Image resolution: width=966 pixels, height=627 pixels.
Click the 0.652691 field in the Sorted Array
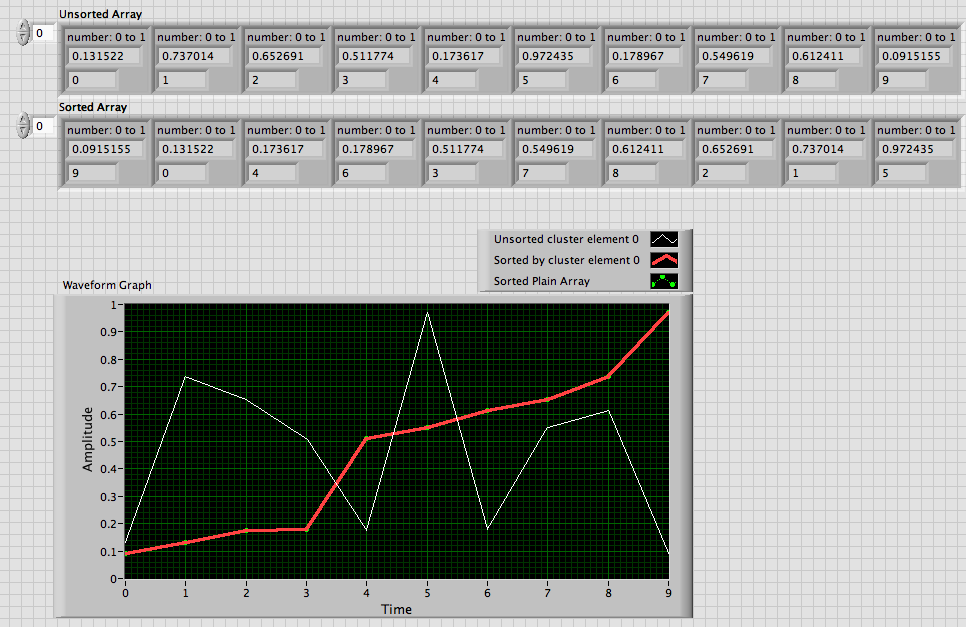click(x=734, y=149)
